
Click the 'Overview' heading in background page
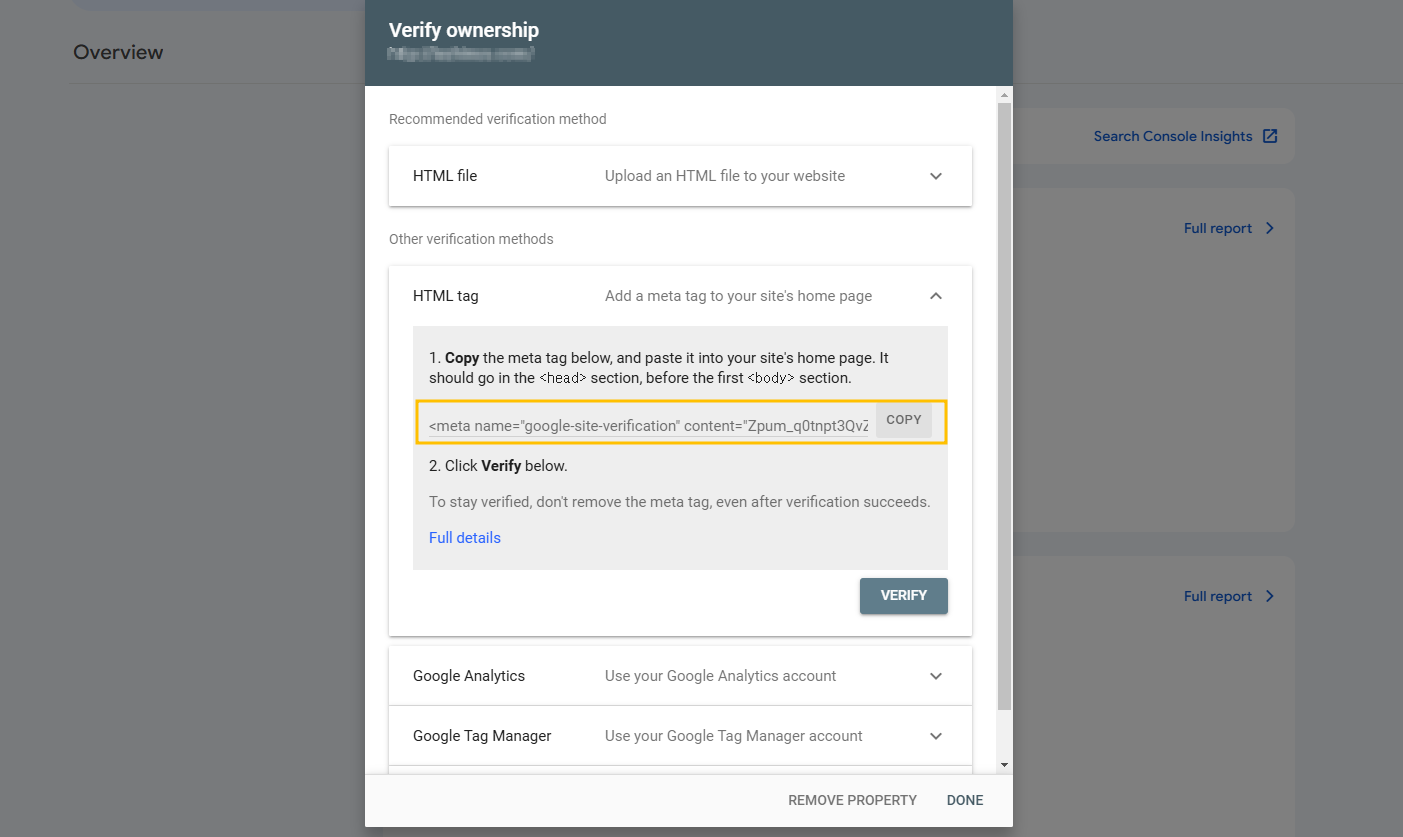click(118, 52)
